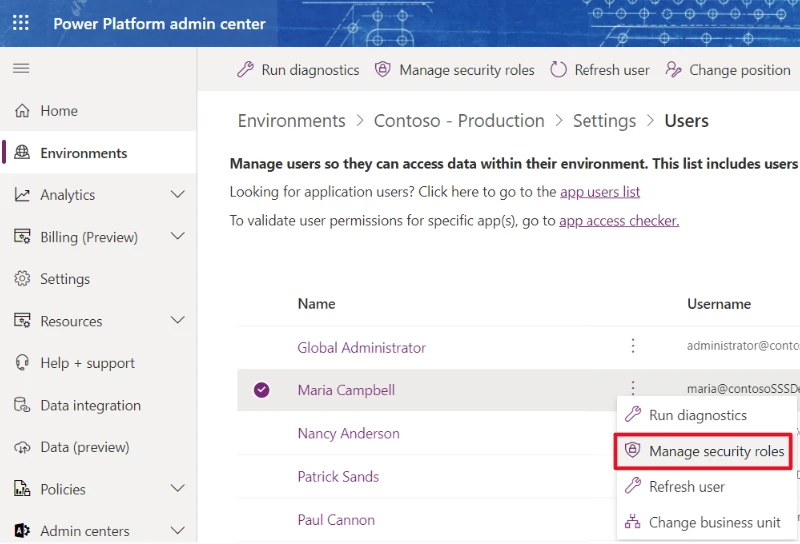The width and height of the screenshot is (800, 544).
Task: Click wrench icon beside context Refresh user
Action: click(x=633, y=485)
